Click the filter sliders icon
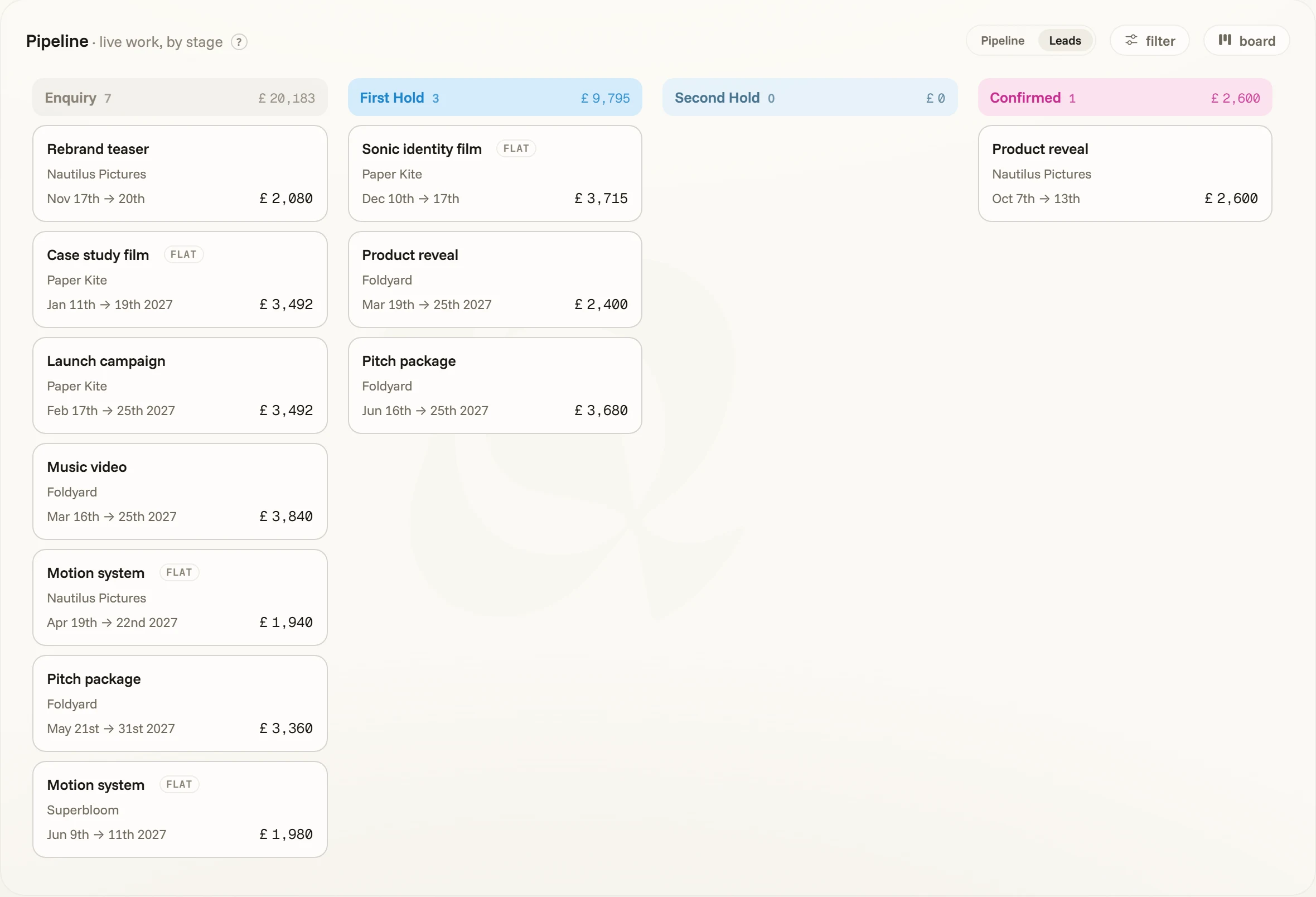Image resolution: width=1316 pixels, height=897 pixels. pyautogui.click(x=1131, y=40)
